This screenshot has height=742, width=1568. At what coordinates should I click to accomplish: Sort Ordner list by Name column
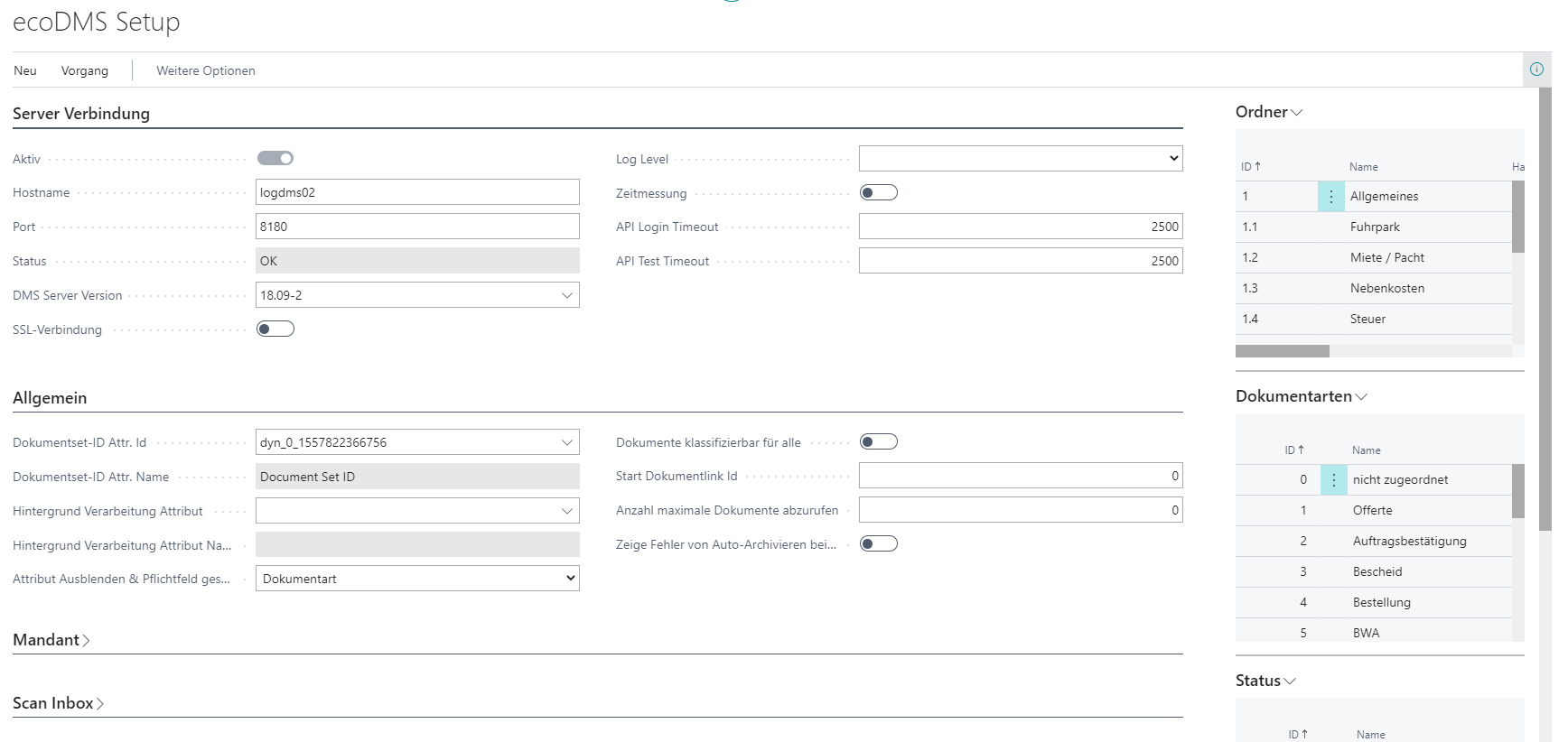point(1364,167)
